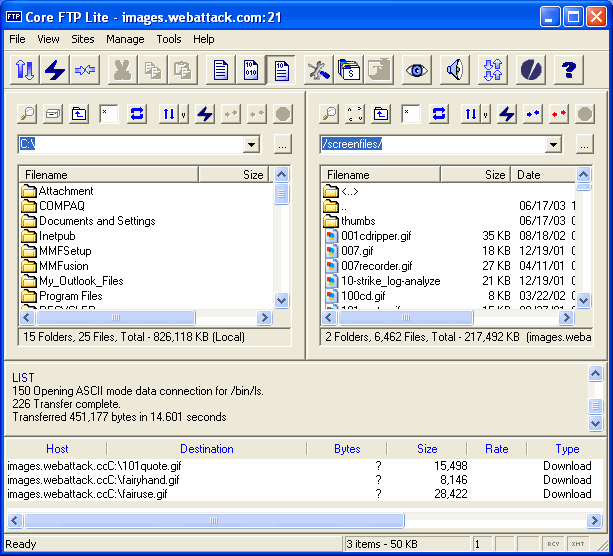Click the double up/down arrows transfer icon
This screenshot has height=556, width=613.
click(493, 70)
